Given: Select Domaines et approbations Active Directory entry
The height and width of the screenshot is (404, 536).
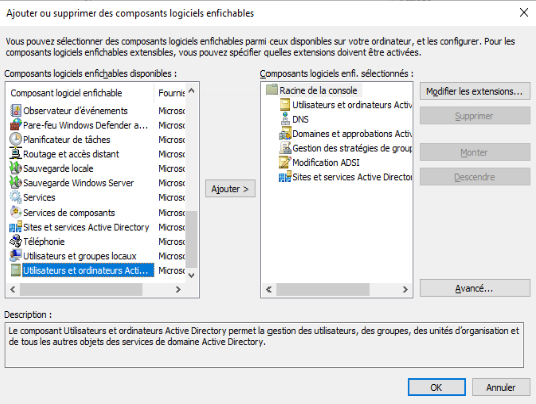Looking at the screenshot, I should pyautogui.click(x=346, y=134).
